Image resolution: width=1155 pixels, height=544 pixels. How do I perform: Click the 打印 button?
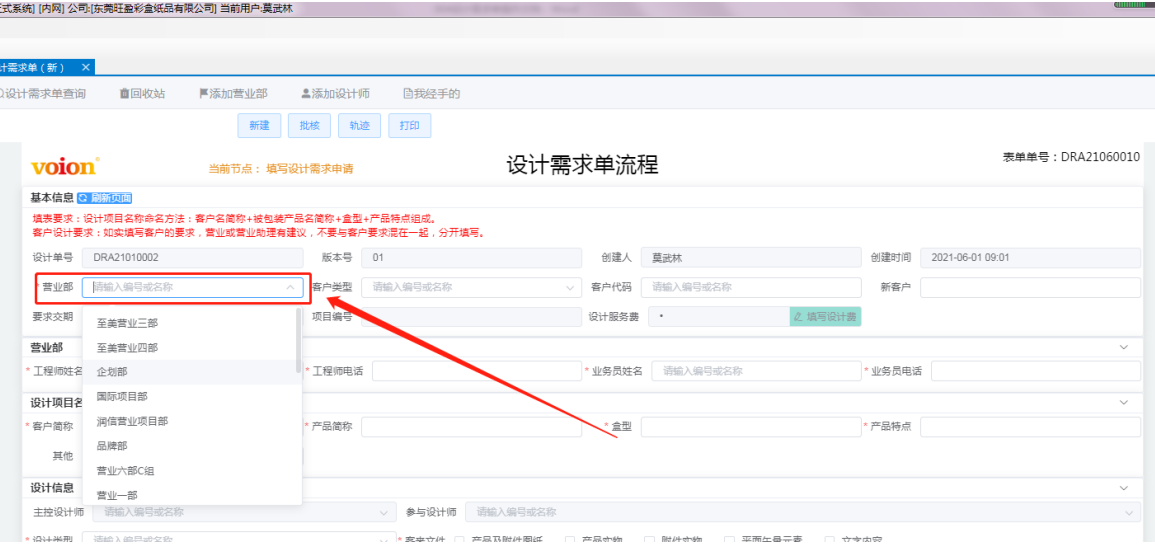(410, 125)
